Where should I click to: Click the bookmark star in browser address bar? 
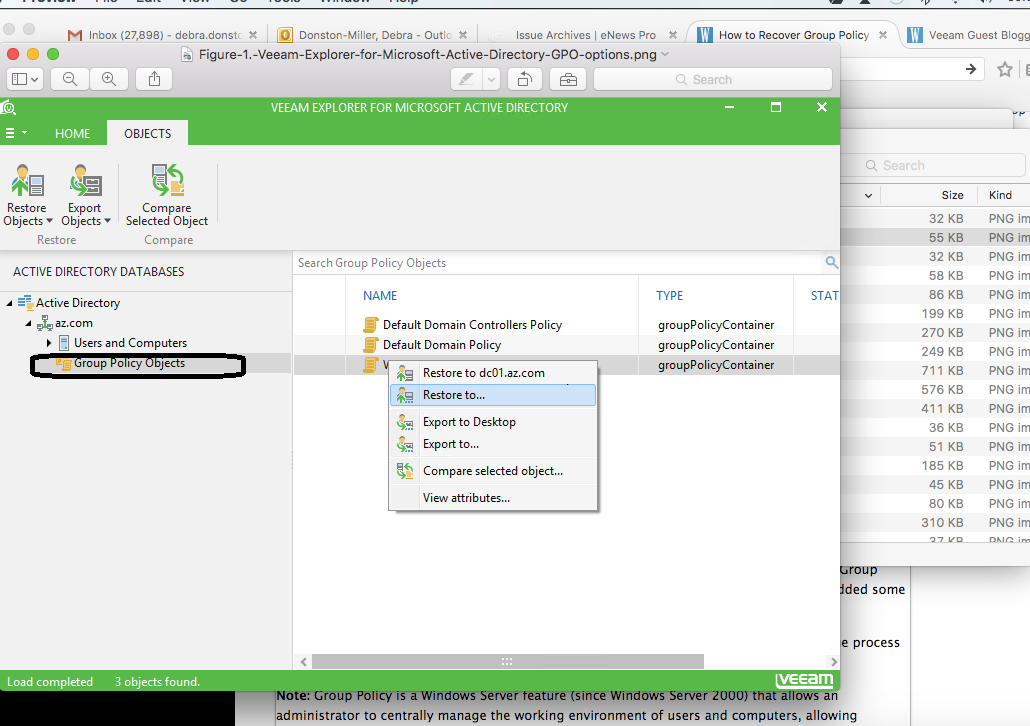[x=1005, y=69]
